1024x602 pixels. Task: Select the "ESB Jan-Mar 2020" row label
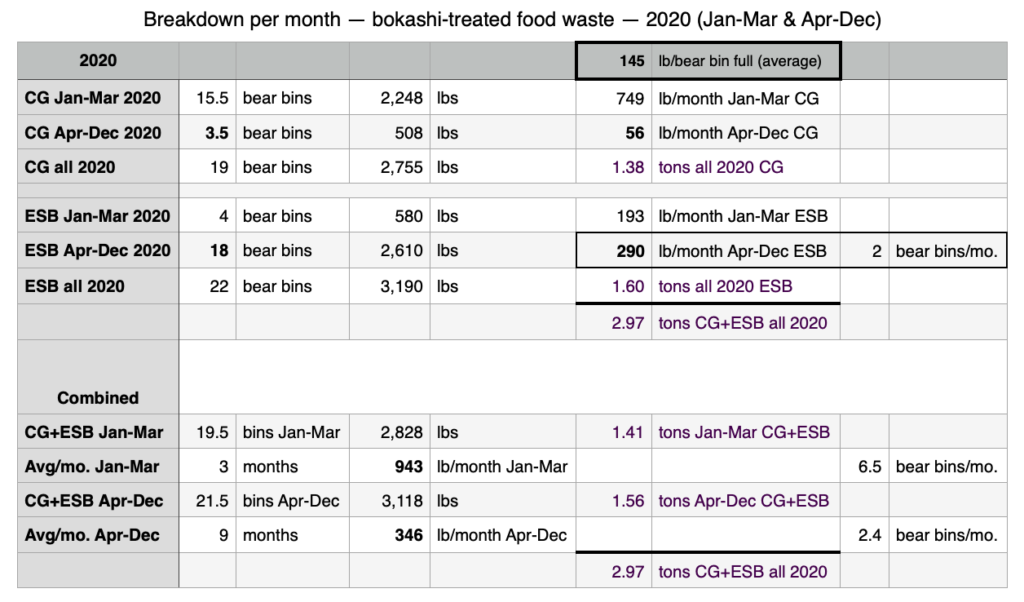click(x=98, y=215)
